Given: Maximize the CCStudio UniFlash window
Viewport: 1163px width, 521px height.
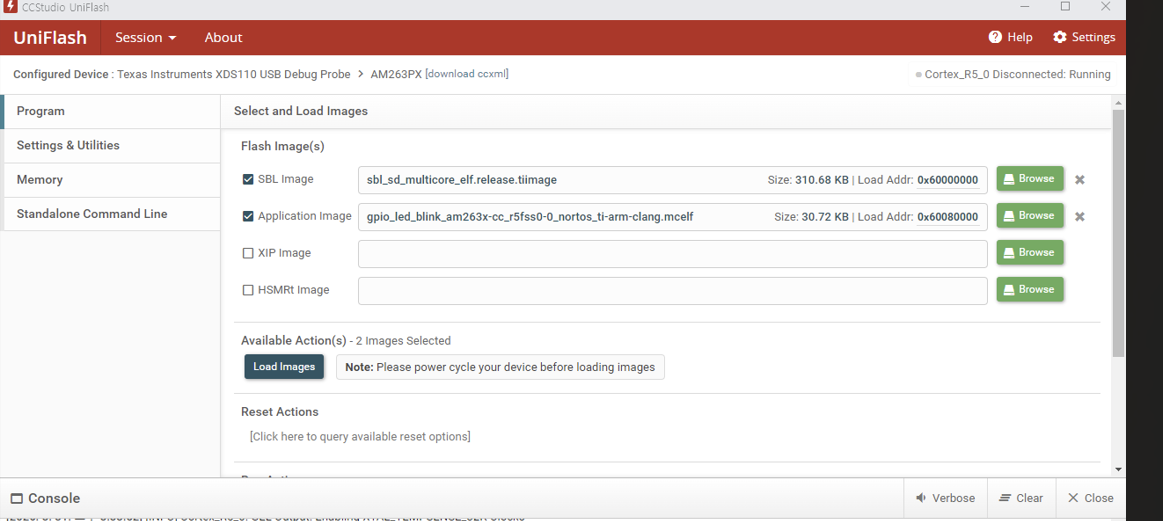Looking at the screenshot, I should click(x=1065, y=7).
